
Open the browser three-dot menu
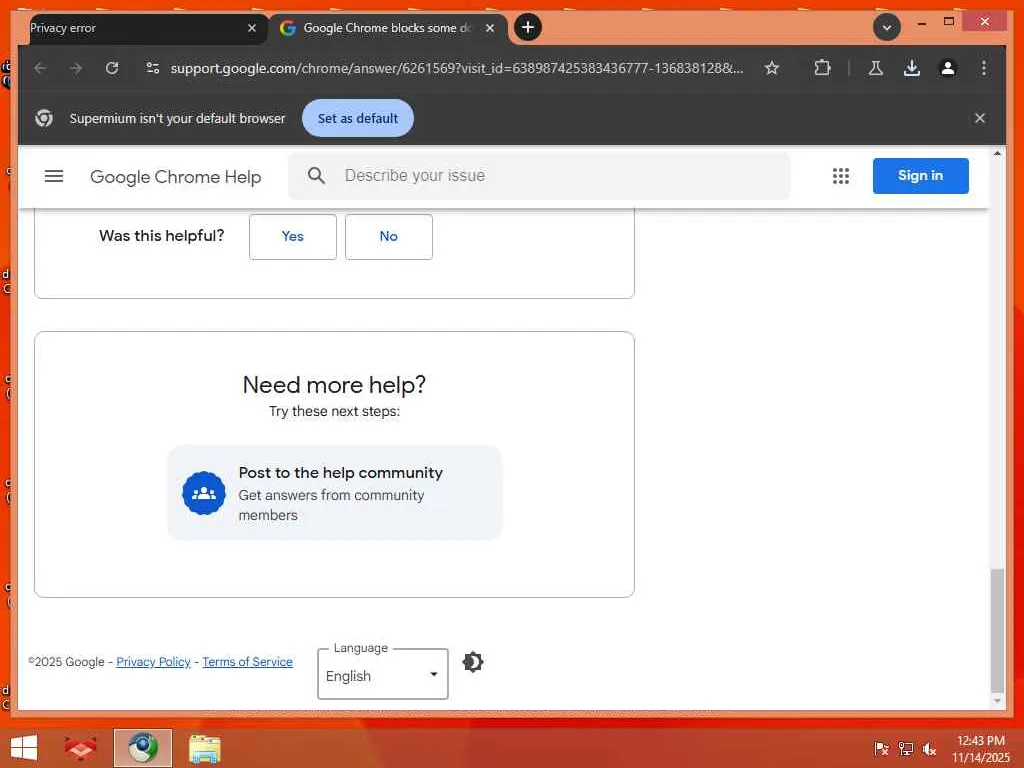(x=984, y=68)
